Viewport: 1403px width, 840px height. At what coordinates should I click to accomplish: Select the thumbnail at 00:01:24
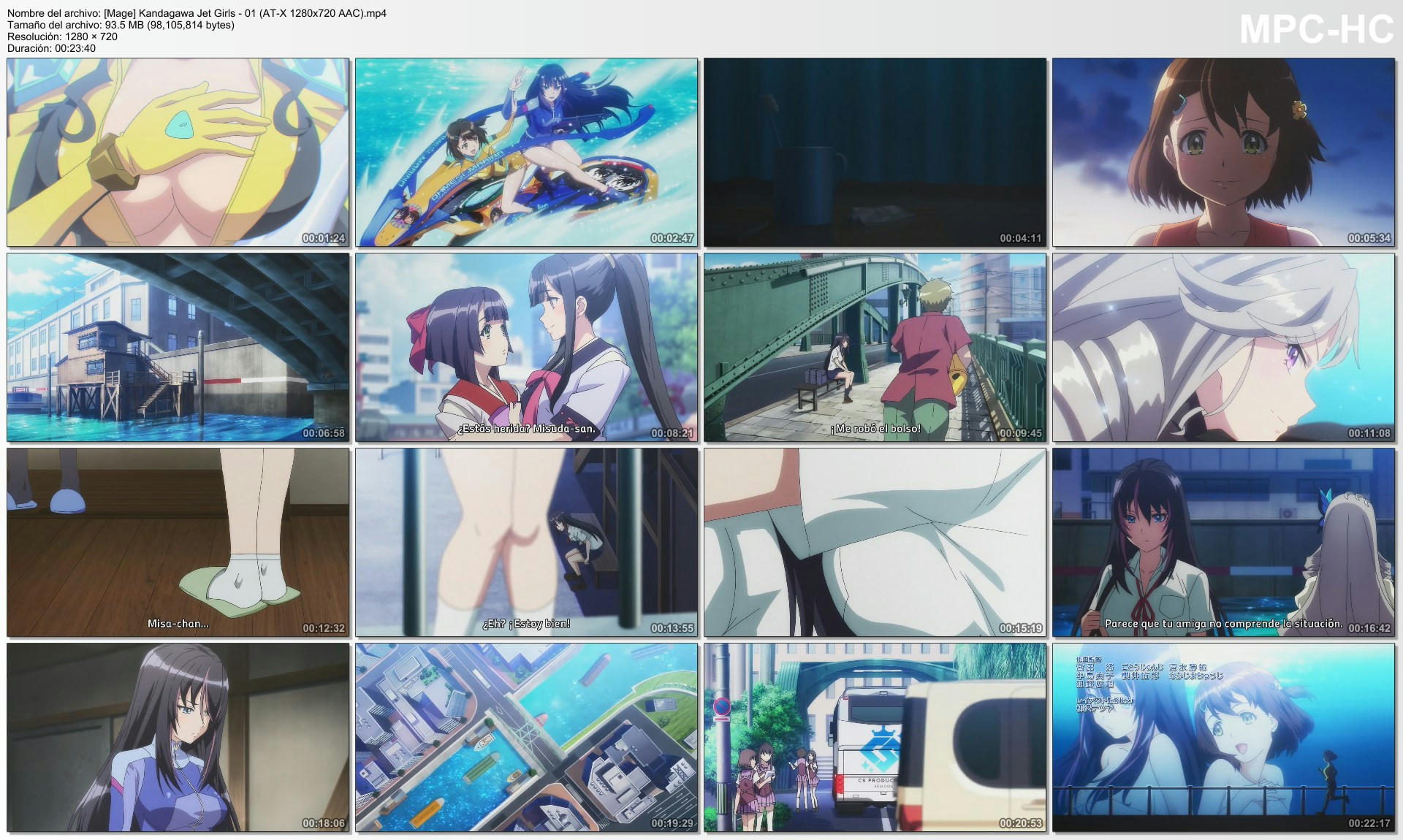click(178, 153)
